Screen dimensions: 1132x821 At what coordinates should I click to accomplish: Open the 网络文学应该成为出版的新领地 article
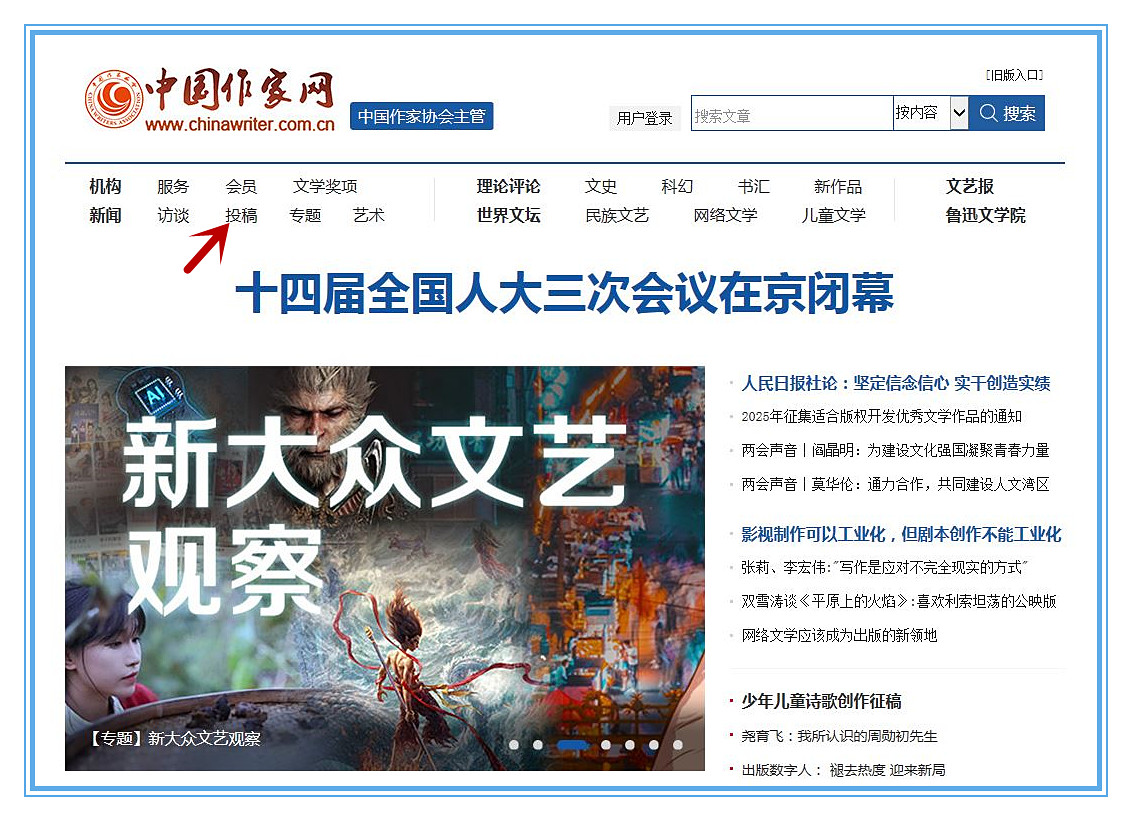tap(839, 635)
